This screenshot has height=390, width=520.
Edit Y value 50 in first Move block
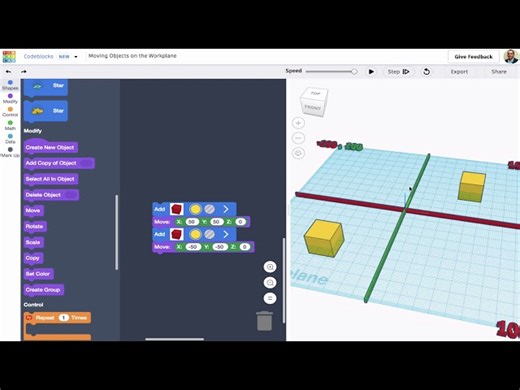click(216, 222)
